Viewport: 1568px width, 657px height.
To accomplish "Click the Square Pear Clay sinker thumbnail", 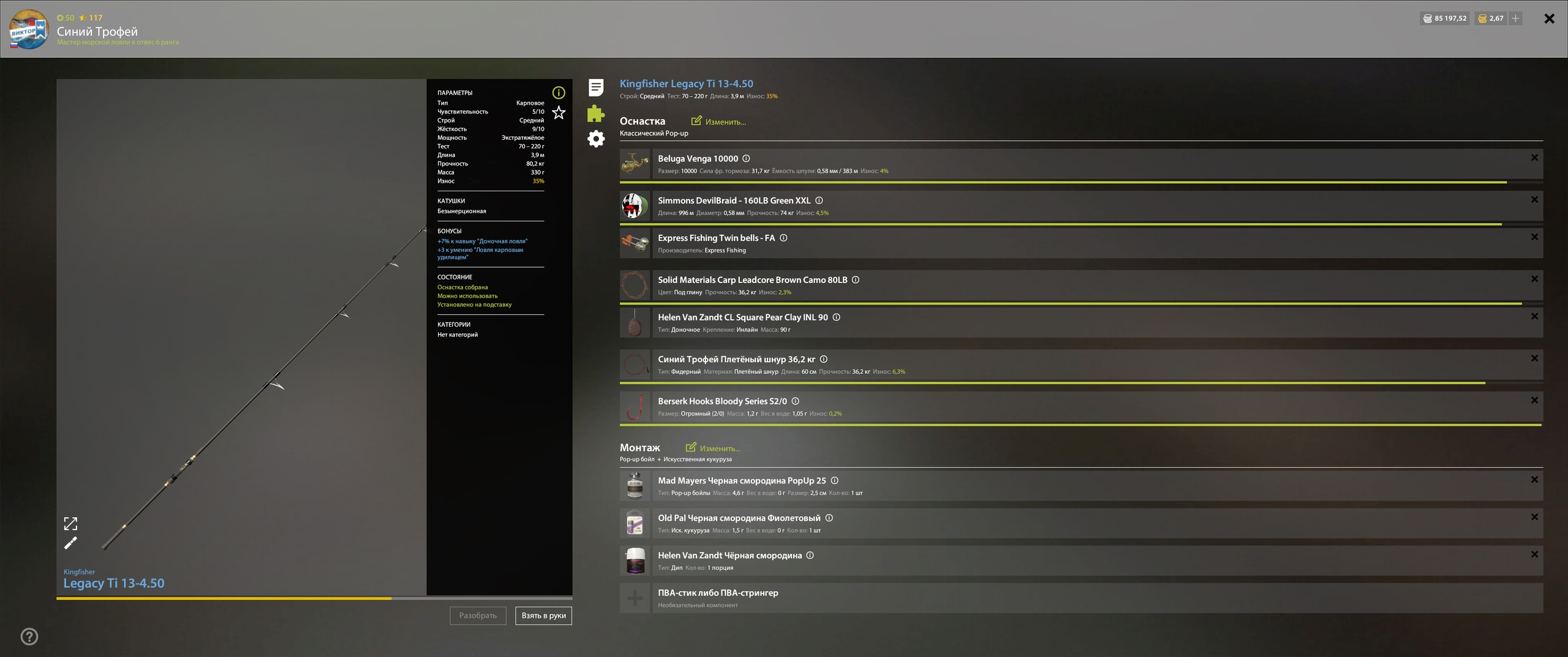I will click(x=635, y=323).
